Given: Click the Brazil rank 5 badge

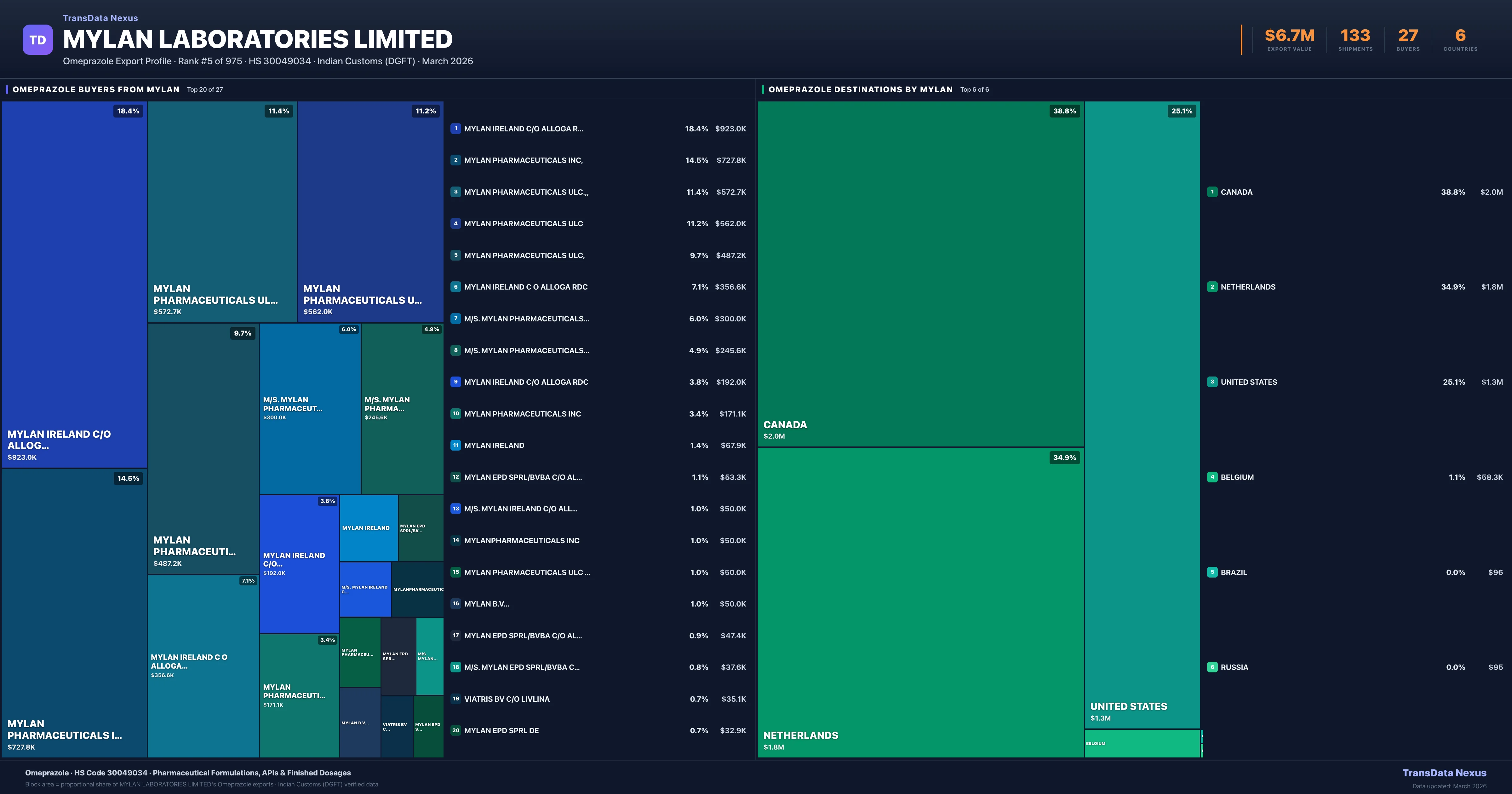Looking at the screenshot, I should tap(1212, 572).
